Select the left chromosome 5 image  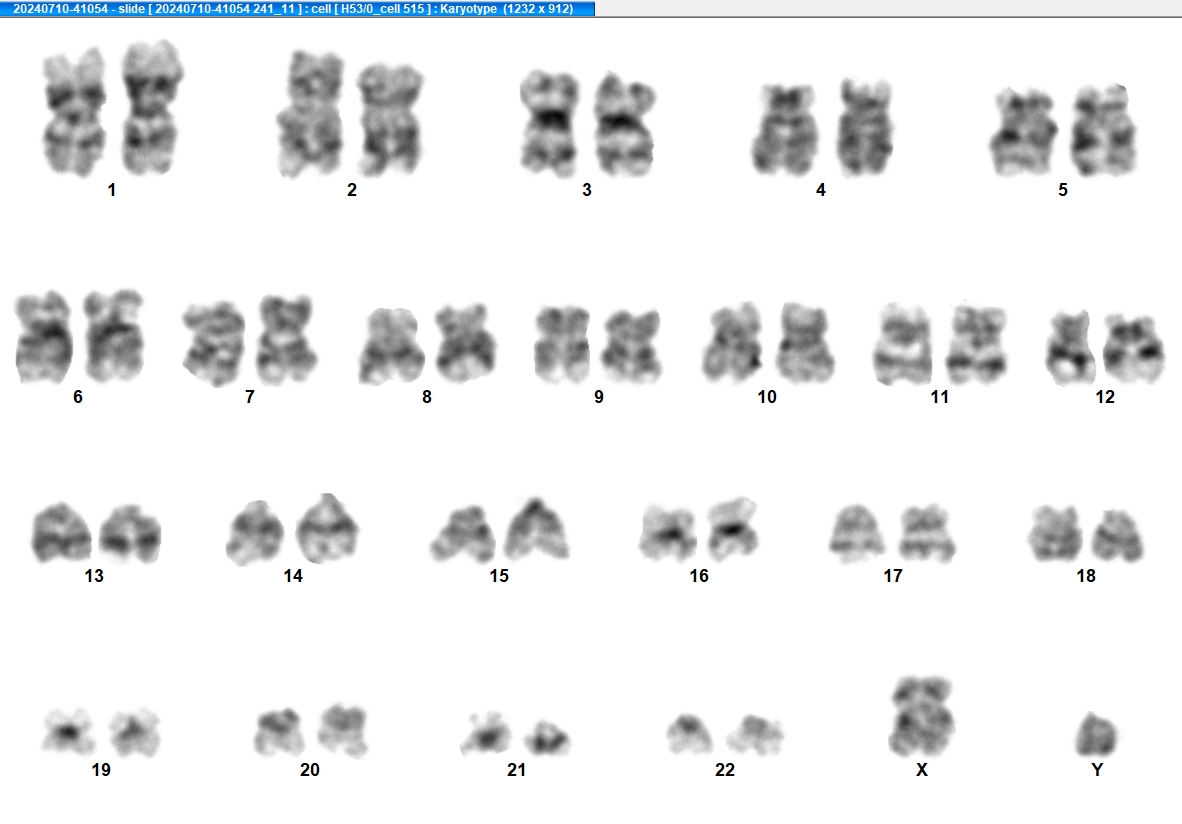click(x=1024, y=132)
